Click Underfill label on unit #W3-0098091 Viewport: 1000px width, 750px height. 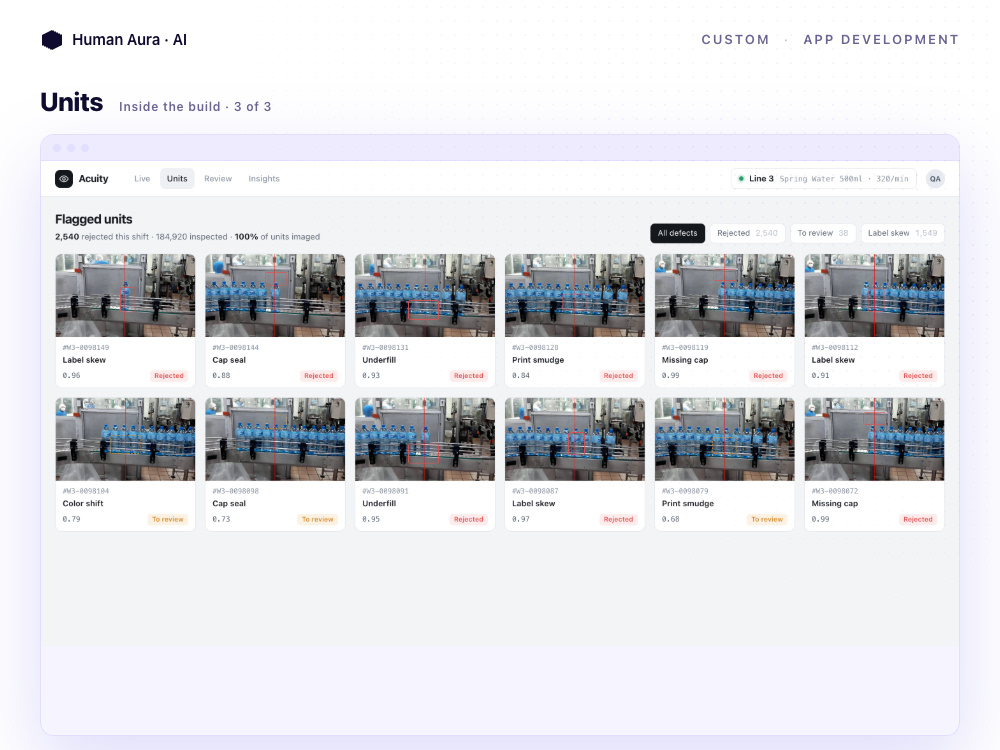pos(379,503)
